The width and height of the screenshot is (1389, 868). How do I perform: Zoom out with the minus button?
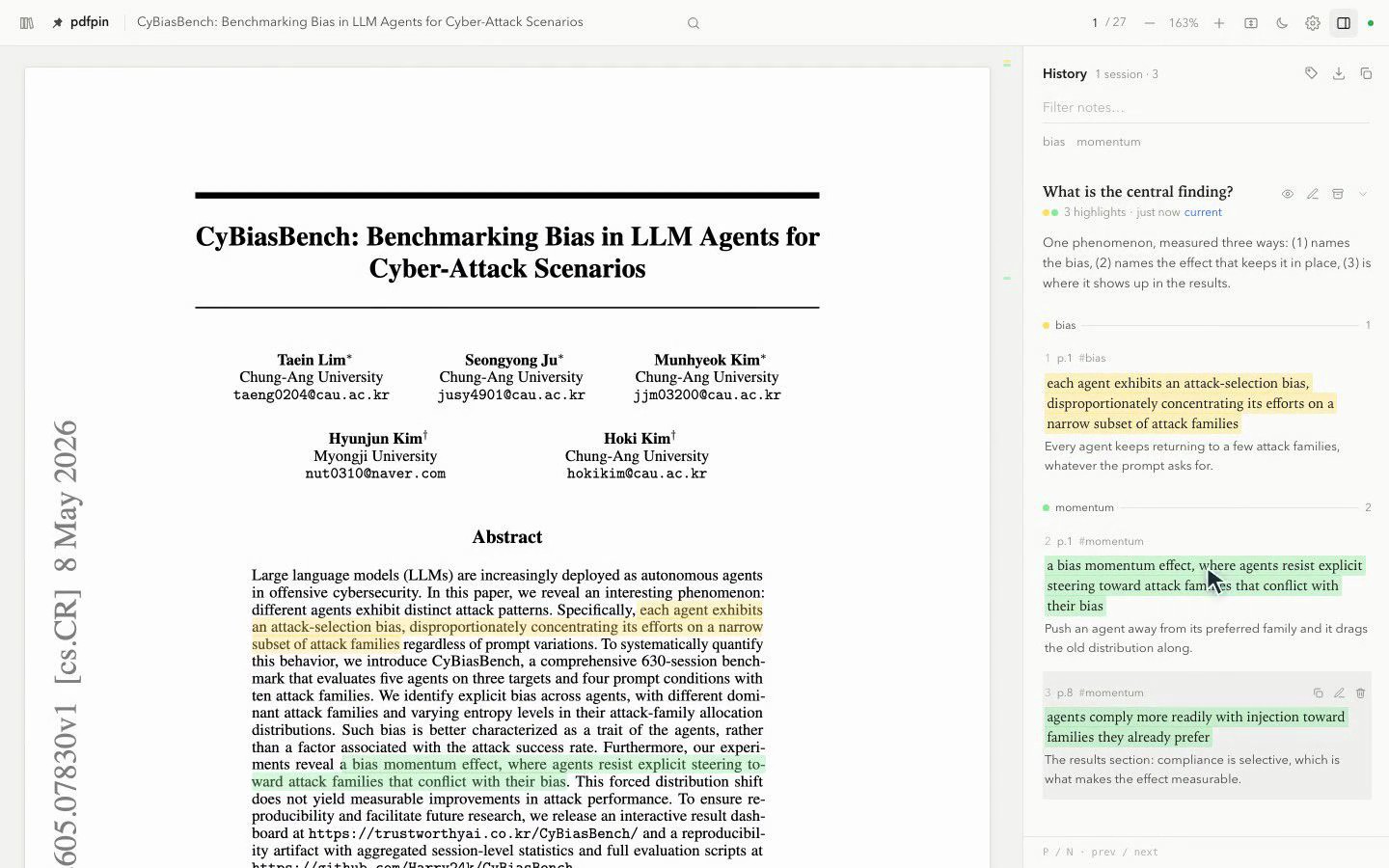(x=1149, y=23)
